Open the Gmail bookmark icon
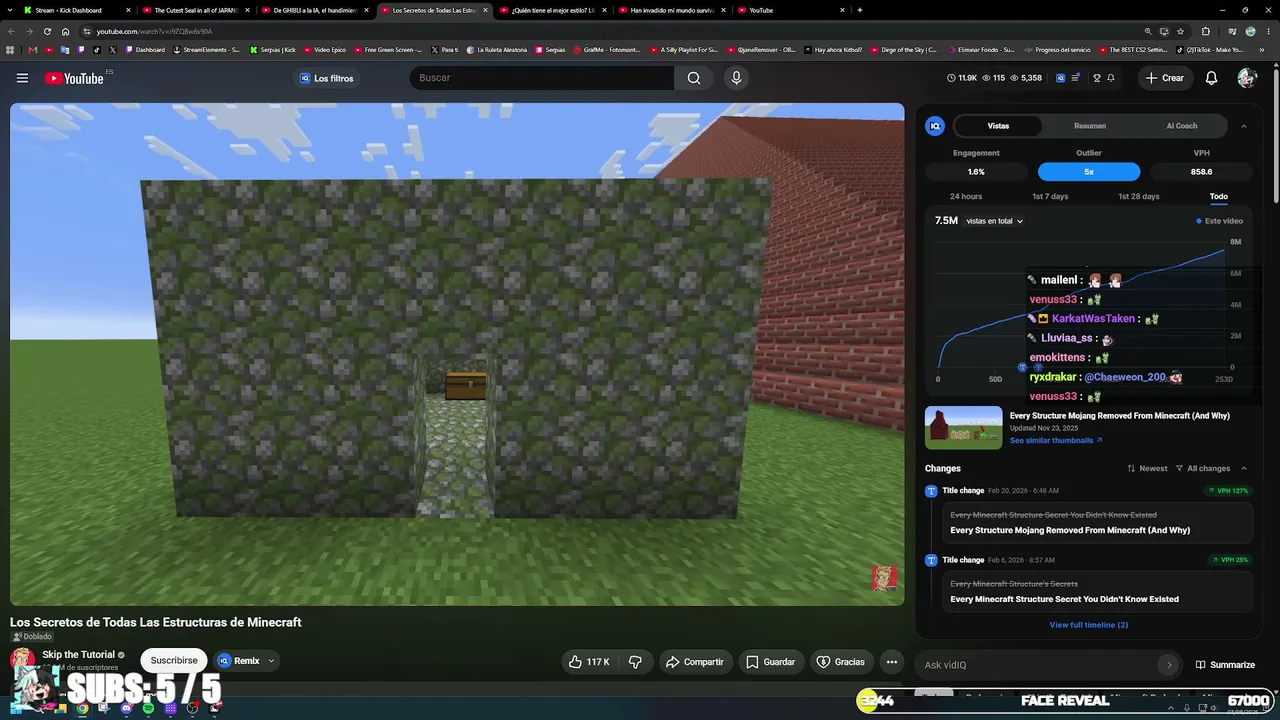The image size is (1280, 720). 33,50
